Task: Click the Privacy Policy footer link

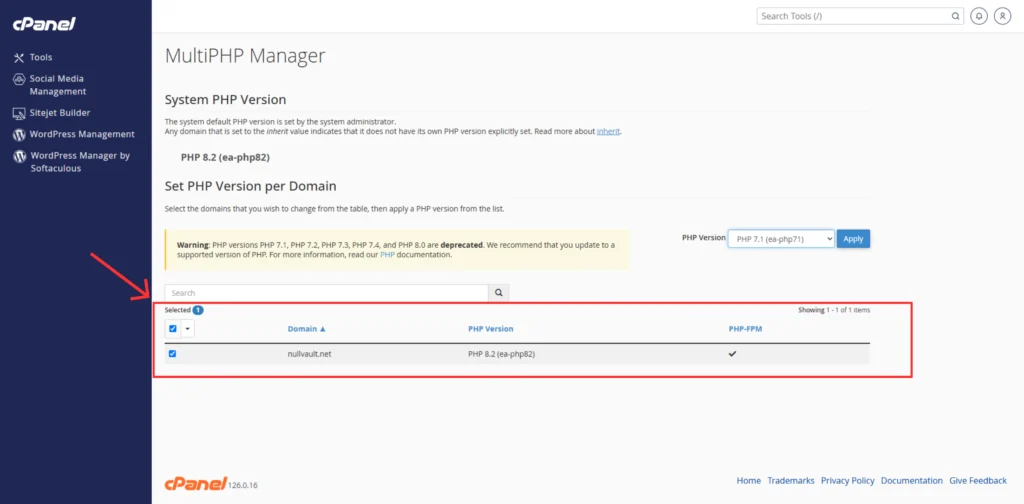Action: pyautogui.click(x=848, y=480)
